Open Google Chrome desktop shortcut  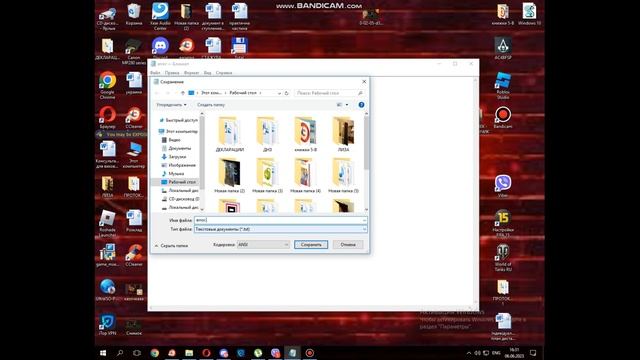point(107,85)
